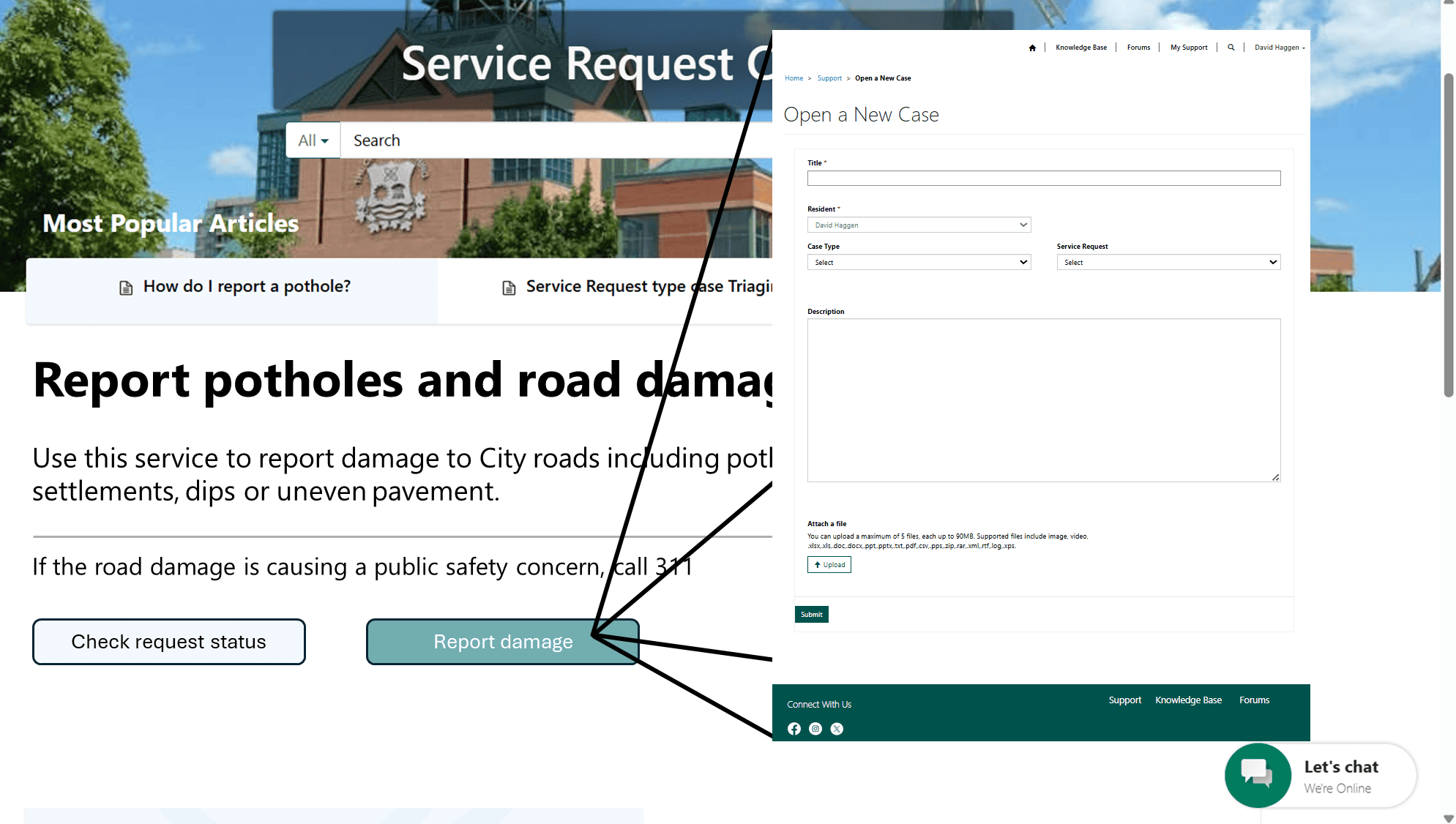Go to Knowledge Base in top menu
The height and width of the screenshot is (824, 1456).
point(1080,48)
